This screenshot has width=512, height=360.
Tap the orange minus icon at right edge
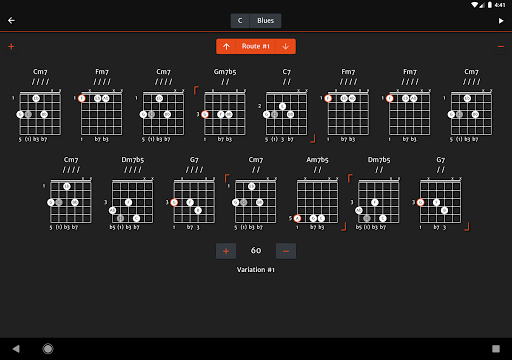[x=501, y=46]
